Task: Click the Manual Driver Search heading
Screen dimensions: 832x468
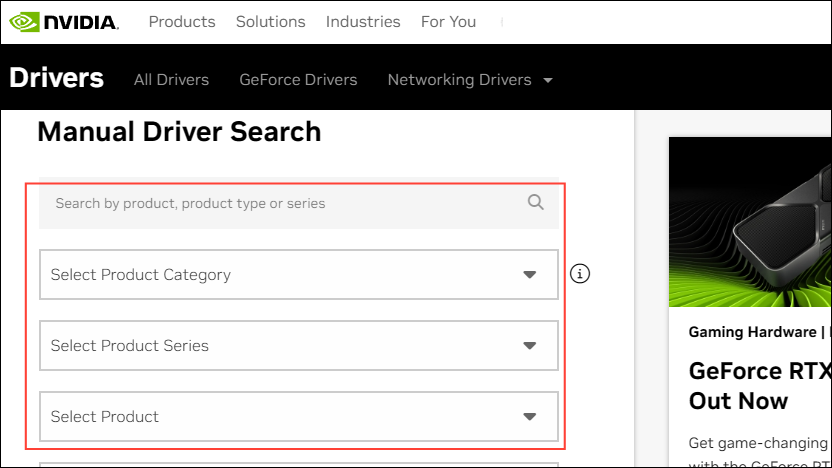Action: tap(179, 132)
